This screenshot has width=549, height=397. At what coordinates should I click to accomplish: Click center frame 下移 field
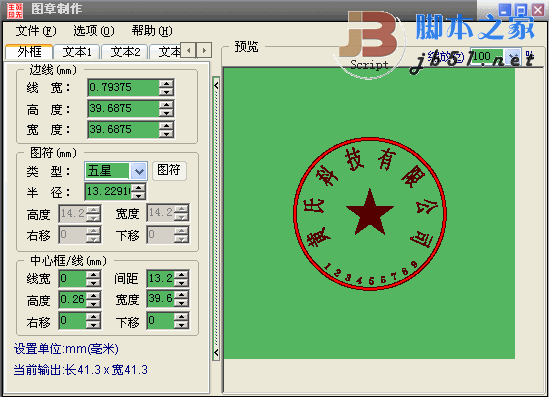pos(160,321)
